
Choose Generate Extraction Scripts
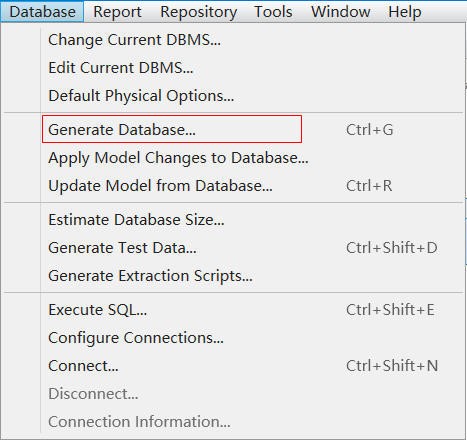[233, 276]
